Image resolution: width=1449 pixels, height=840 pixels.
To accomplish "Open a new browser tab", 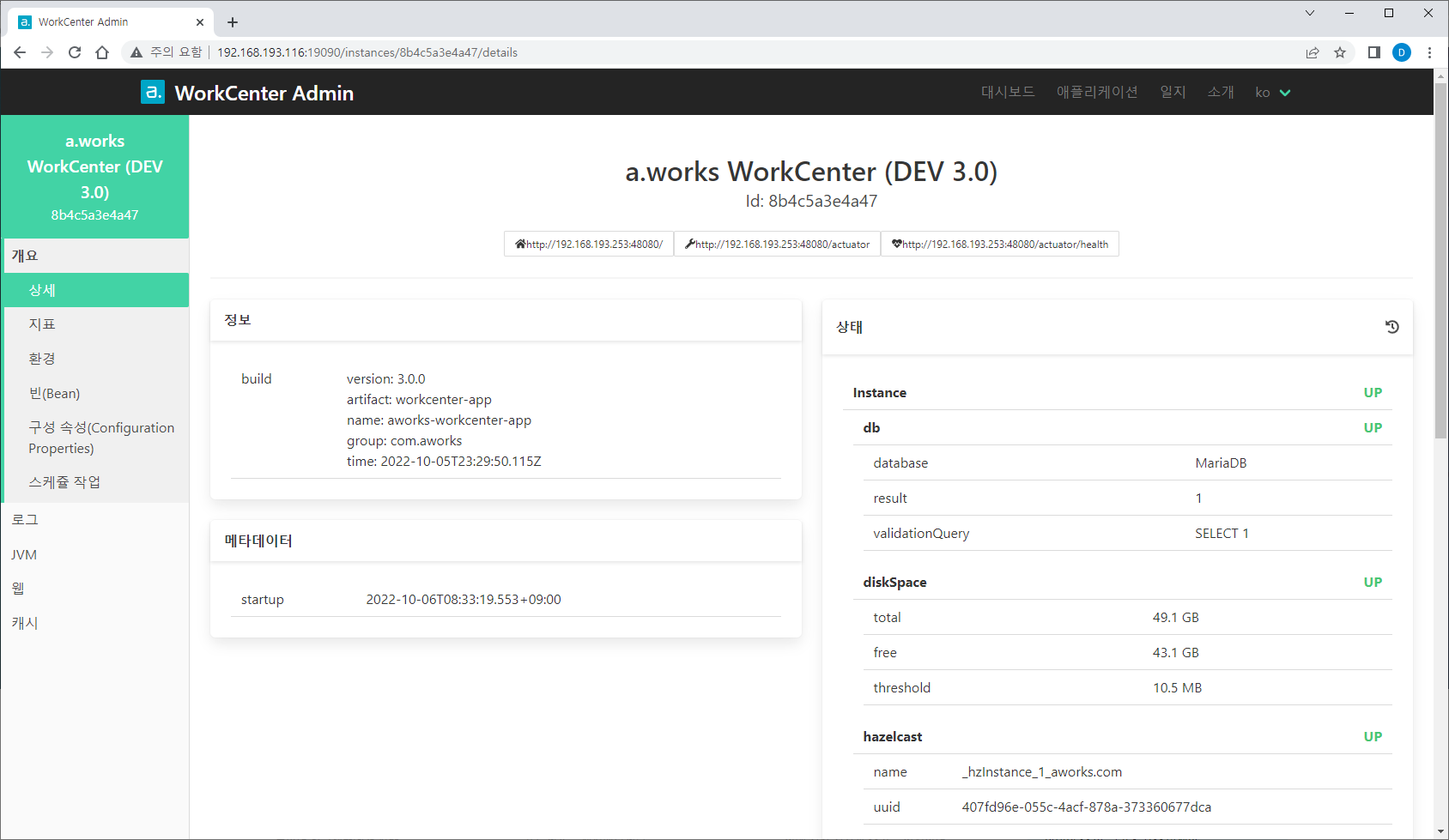I will [233, 22].
